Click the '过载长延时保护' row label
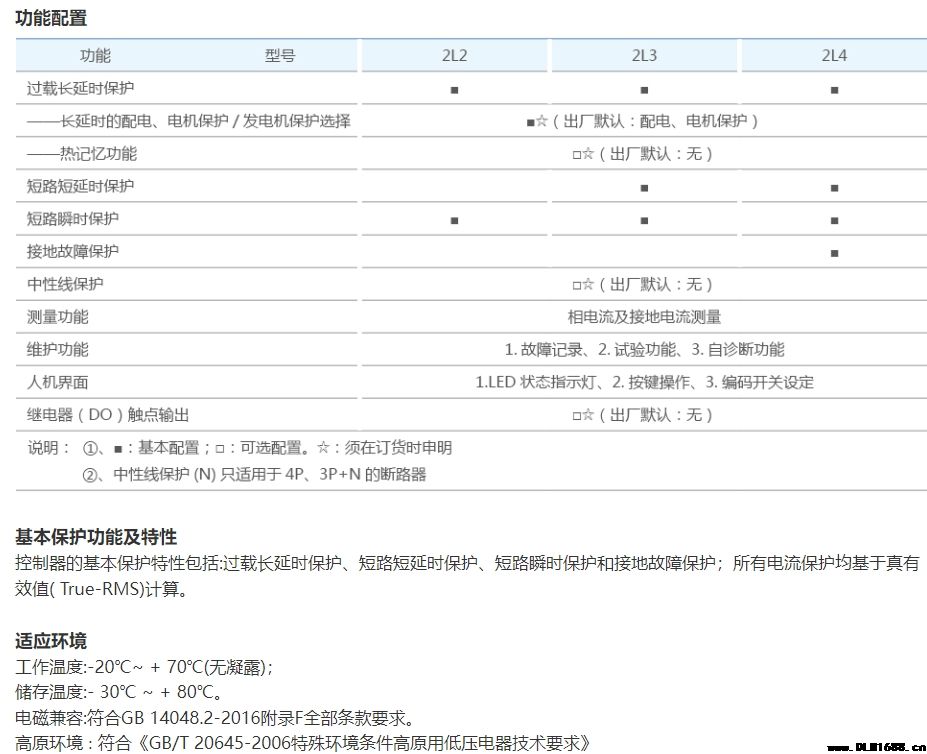The width and height of the screenshot is (927, 754). pyautogui.click(x=80, y=88)
